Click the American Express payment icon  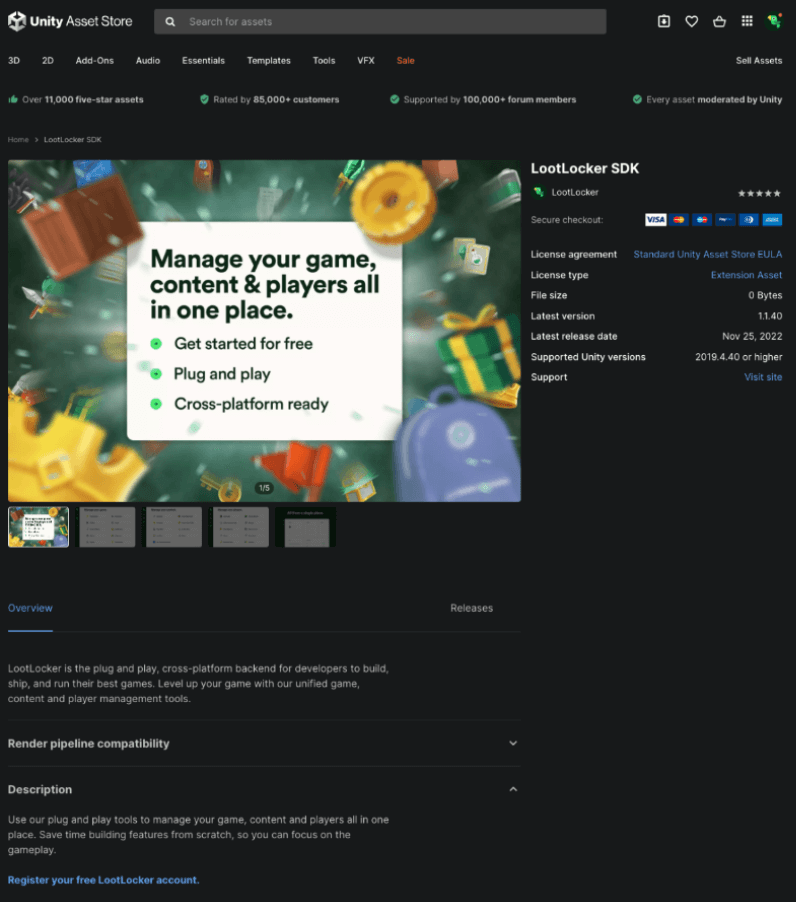772,220
